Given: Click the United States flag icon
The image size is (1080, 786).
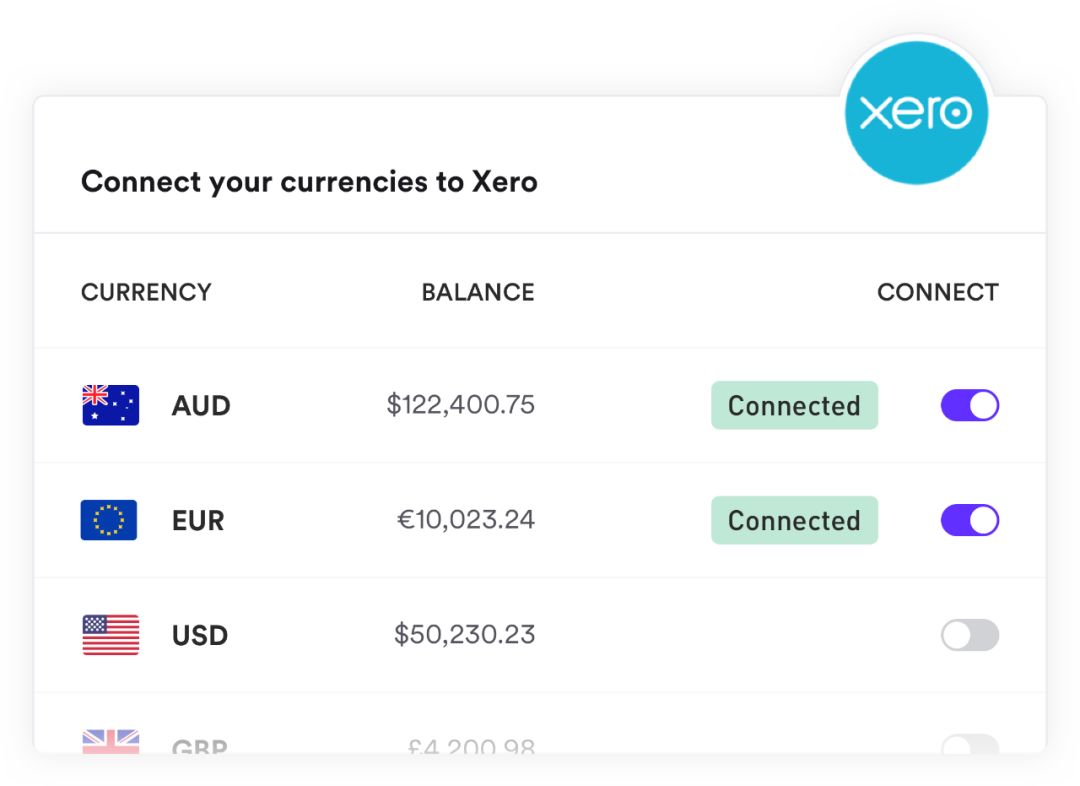Looking at the screenshot, I should pos(110,634).
